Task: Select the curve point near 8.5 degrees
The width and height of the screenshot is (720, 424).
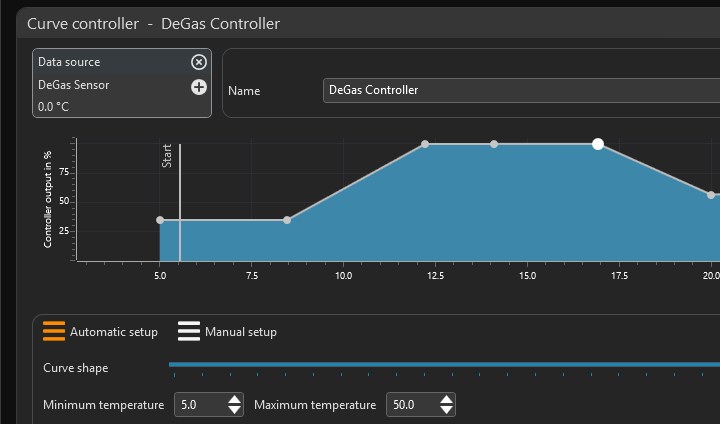Action: pyautogui.click(x=287, y=220)
